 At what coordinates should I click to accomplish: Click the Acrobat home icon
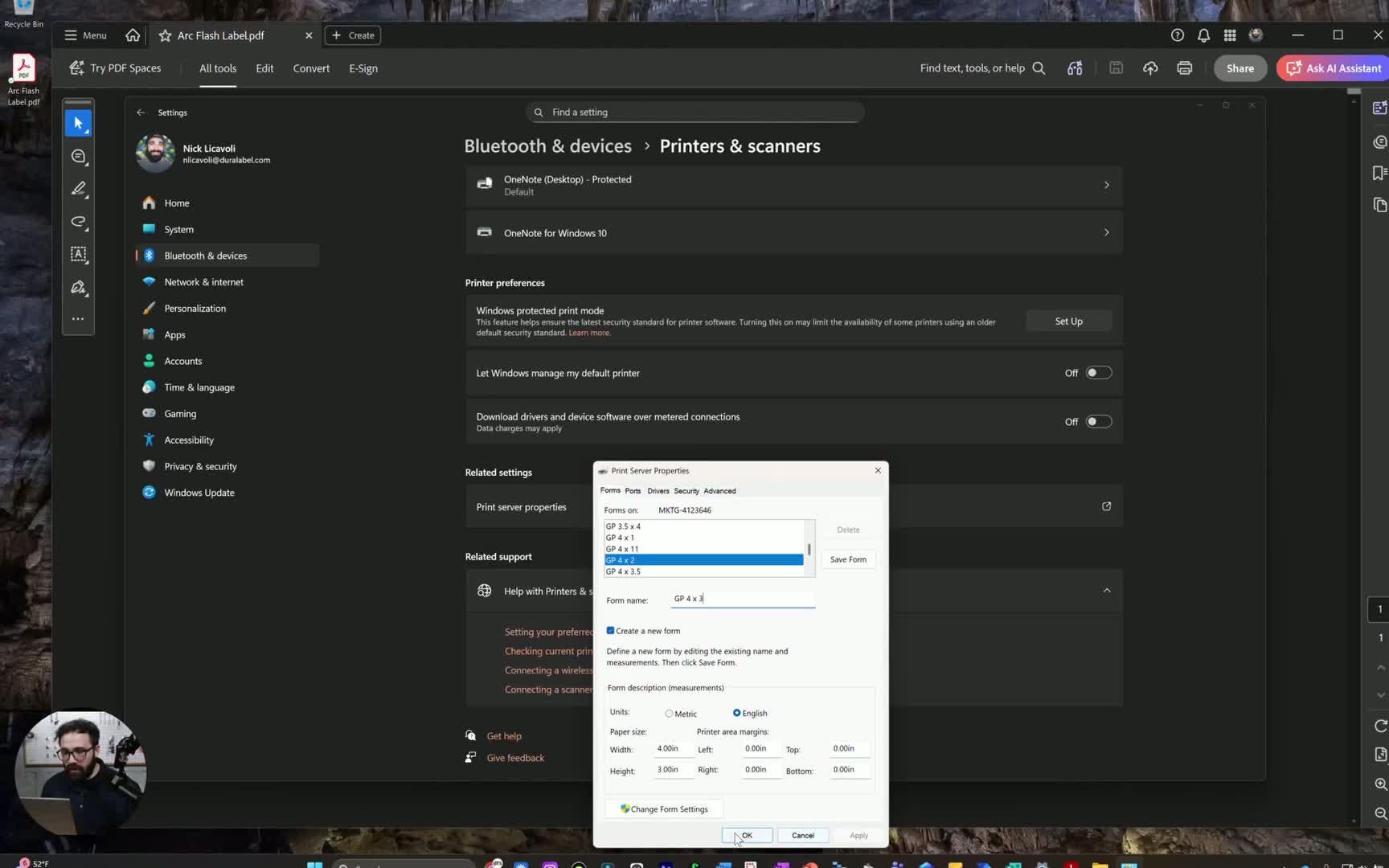point(133,35)
